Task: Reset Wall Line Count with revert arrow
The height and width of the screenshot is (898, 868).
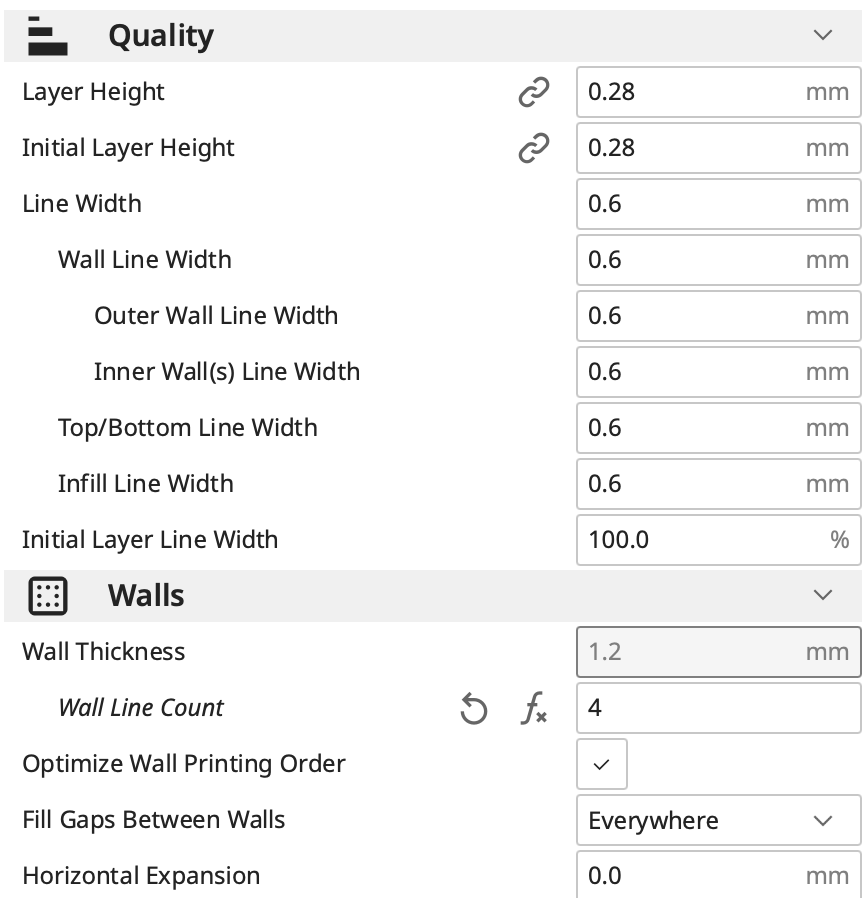Action: click(x=474, y=708)
